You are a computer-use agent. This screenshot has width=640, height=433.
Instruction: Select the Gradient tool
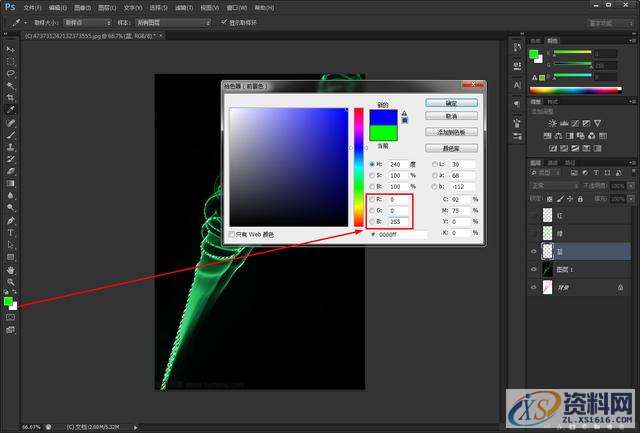coord(10,183)
